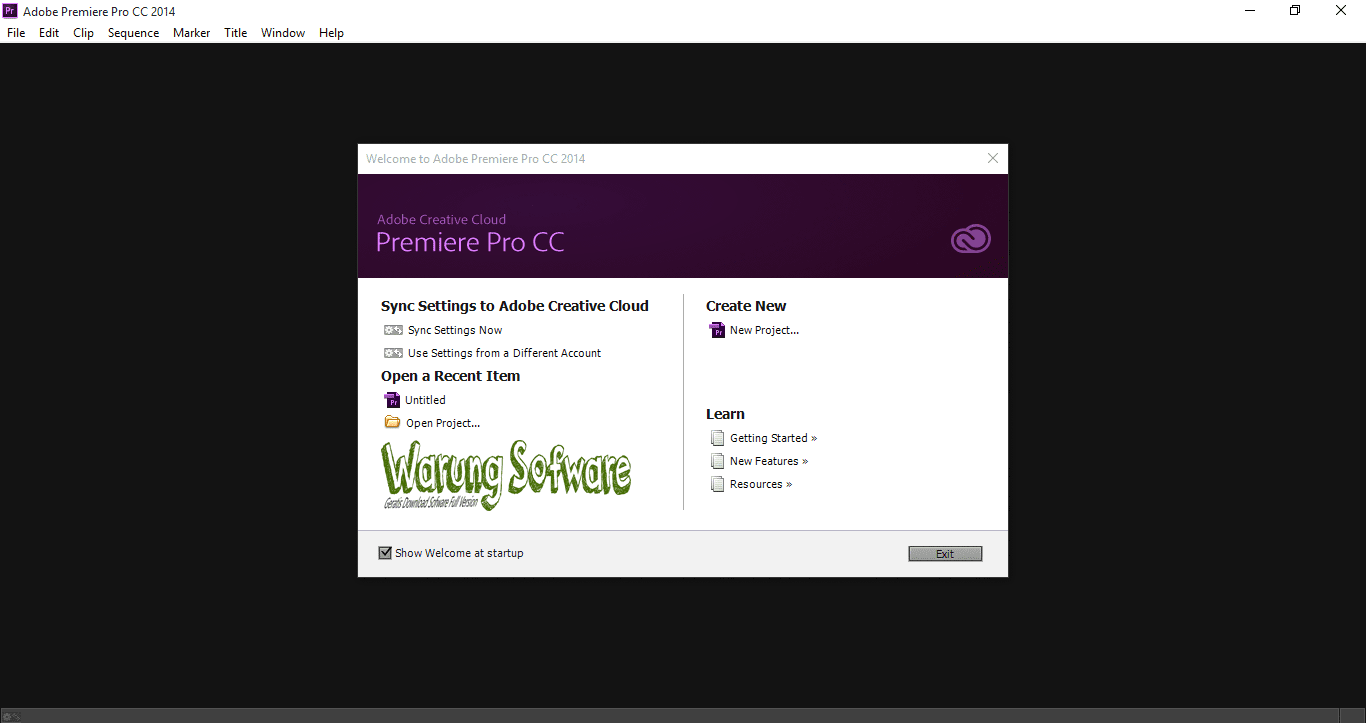Click the Exit button
1366x723 pixels.
pyautogui.click(x=945, y=554)
